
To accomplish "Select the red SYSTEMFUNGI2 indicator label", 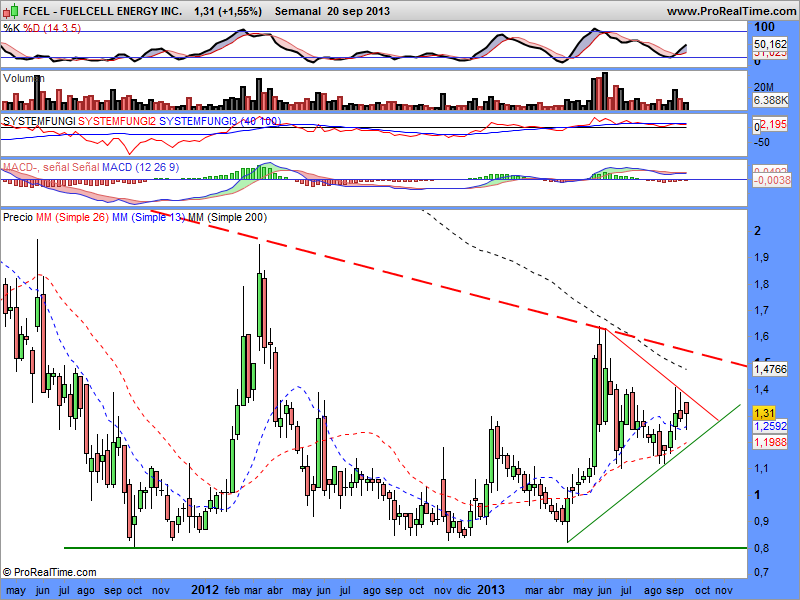I will tap(117, 121).
